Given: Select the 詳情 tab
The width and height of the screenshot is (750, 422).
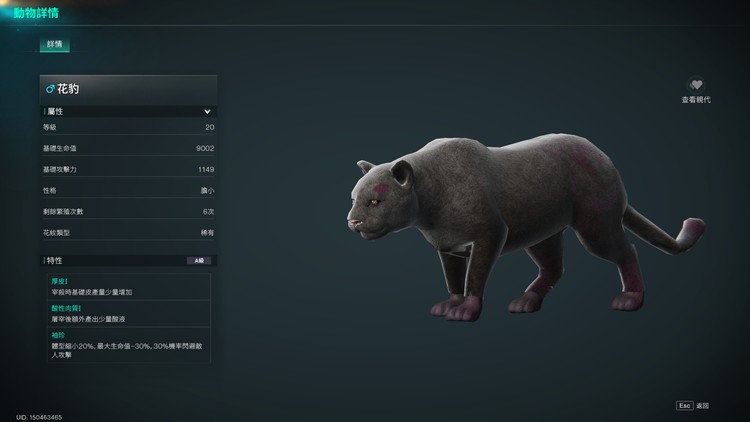Looking at the screenshot, I should [55, 44].
